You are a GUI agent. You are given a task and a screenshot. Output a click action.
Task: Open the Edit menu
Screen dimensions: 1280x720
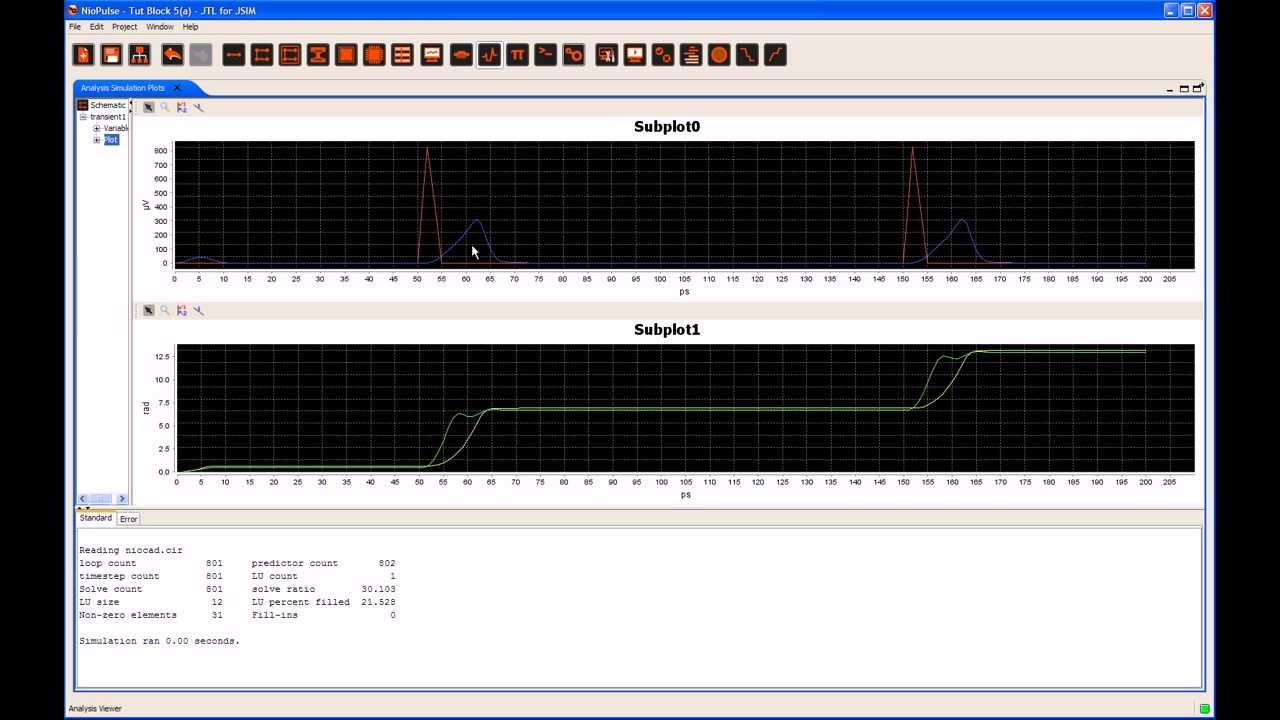click(97, 27)
